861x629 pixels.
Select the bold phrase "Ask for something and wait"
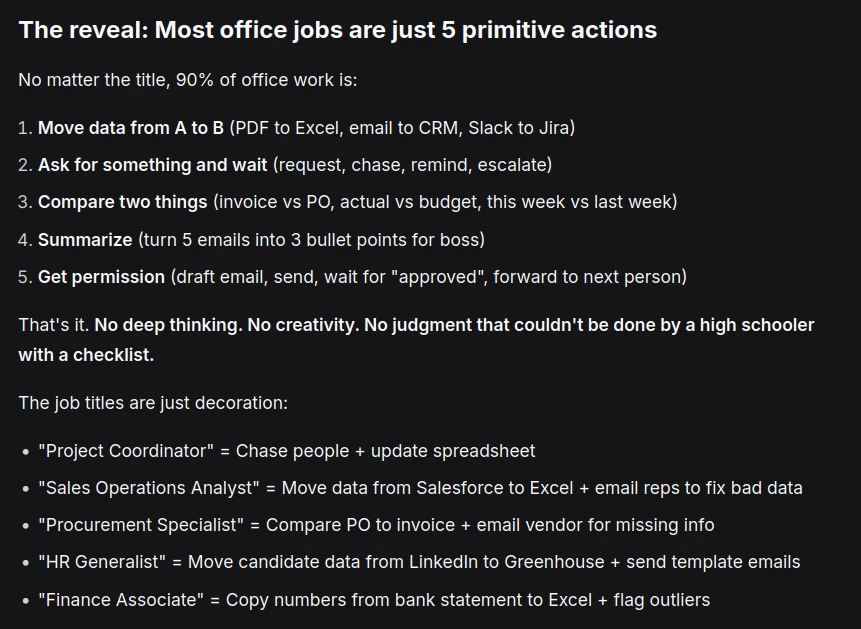152,165
